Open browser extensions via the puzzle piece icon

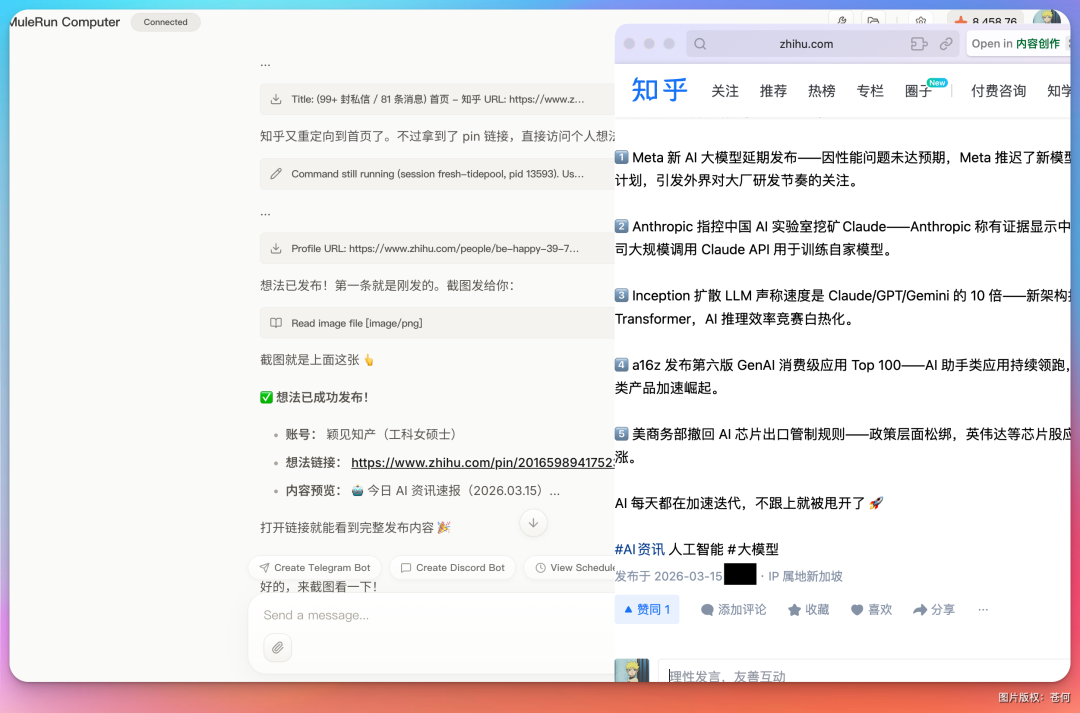842,18
